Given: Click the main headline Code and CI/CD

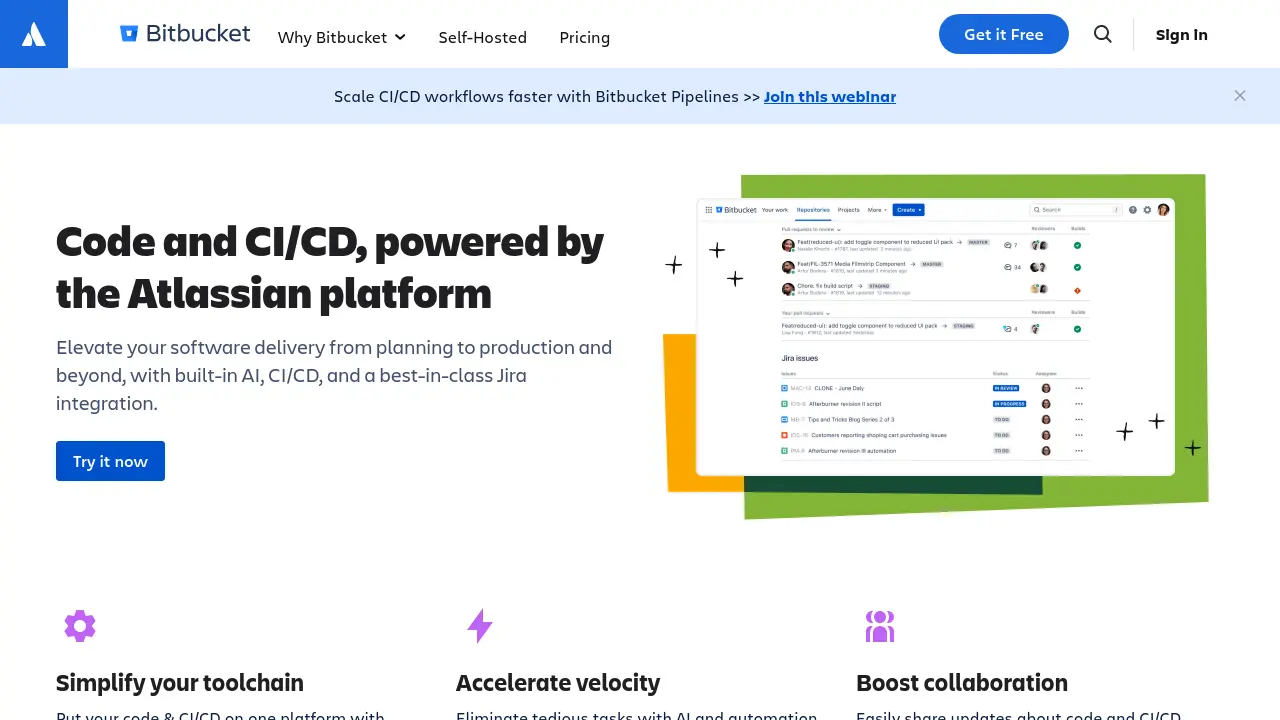Looking at the screenshot, I should pyautogui.click(x=330, y=268).
